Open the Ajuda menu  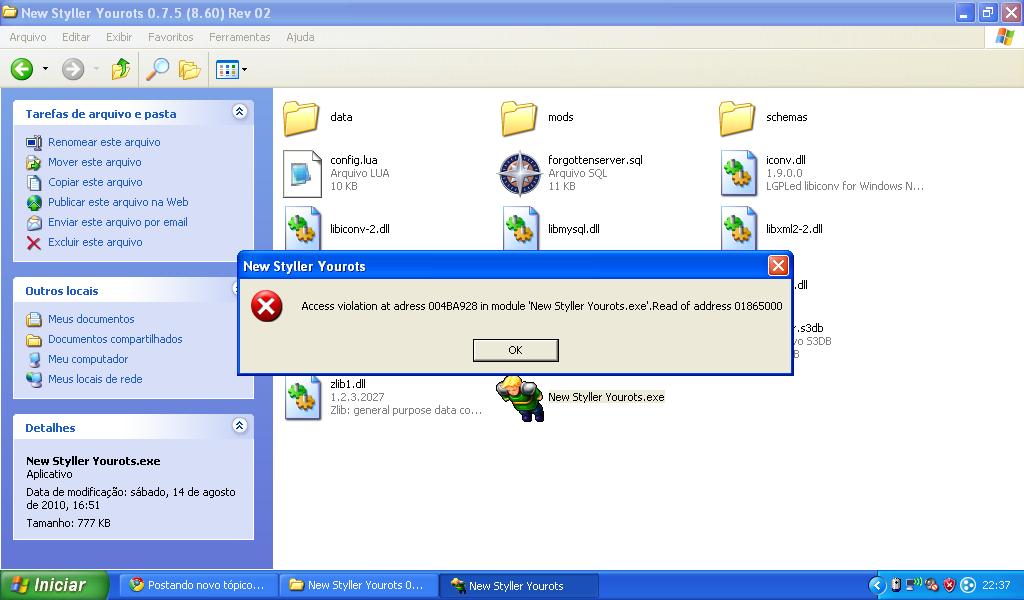[x=300, y=37]
